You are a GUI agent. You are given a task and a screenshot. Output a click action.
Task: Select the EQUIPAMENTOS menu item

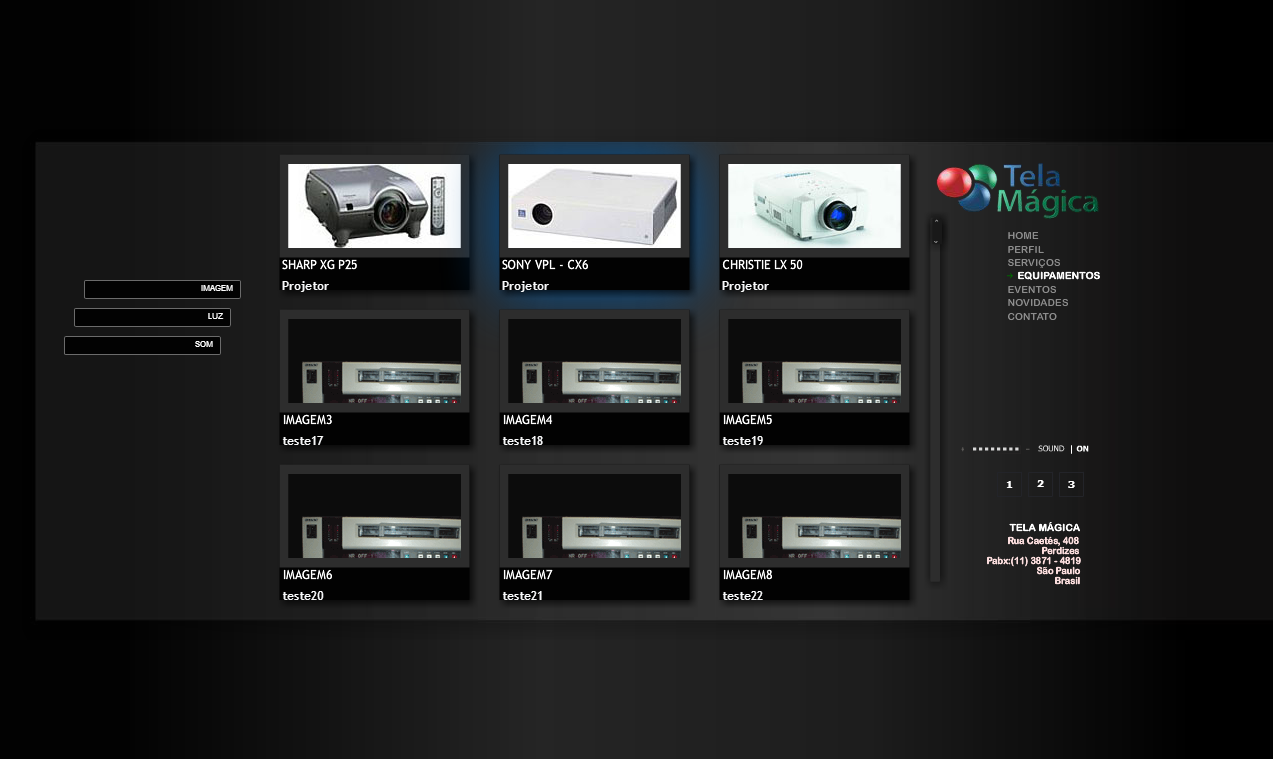[x=1058, y=276]
